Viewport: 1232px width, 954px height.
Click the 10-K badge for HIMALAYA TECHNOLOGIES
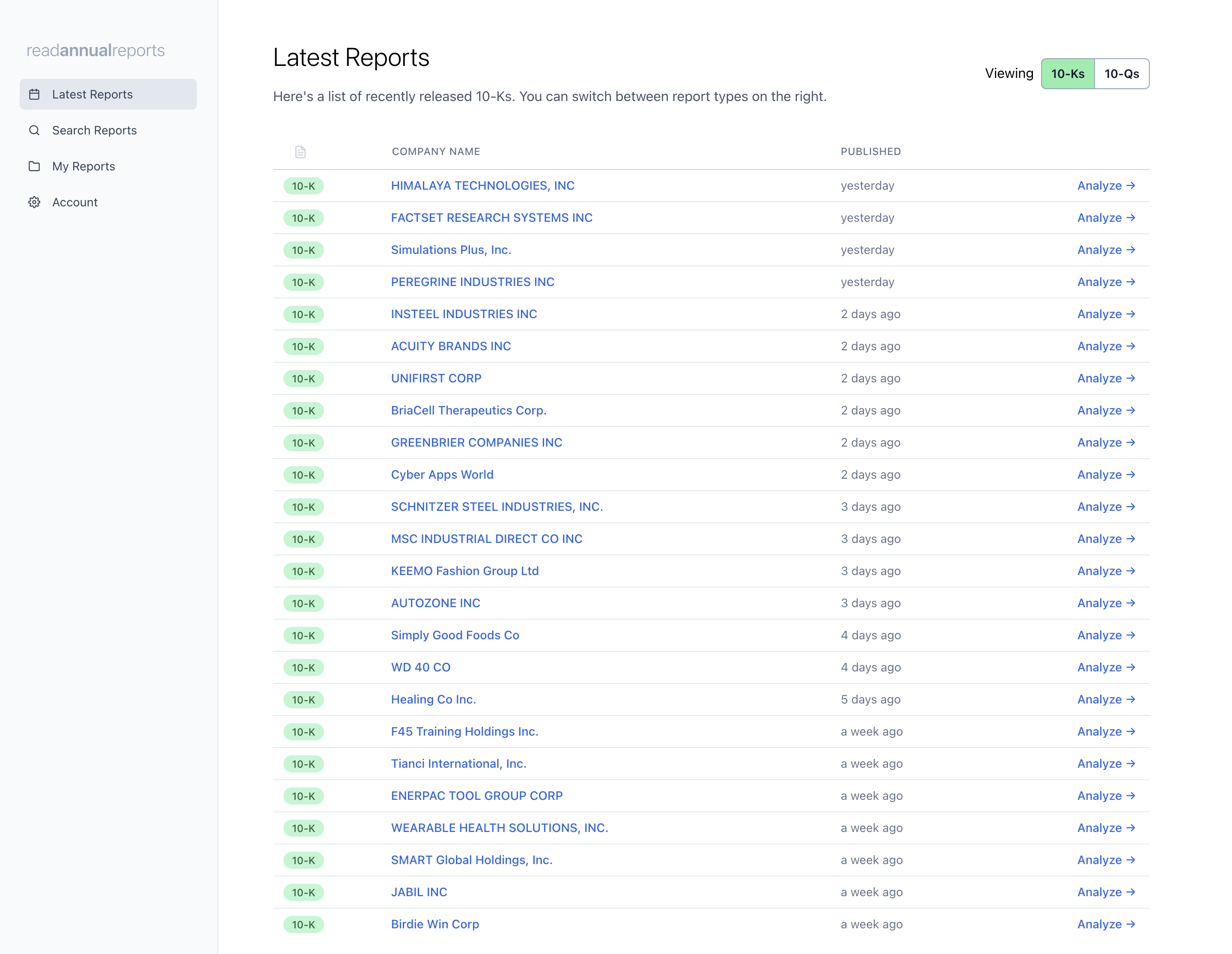tap(304, 185)
